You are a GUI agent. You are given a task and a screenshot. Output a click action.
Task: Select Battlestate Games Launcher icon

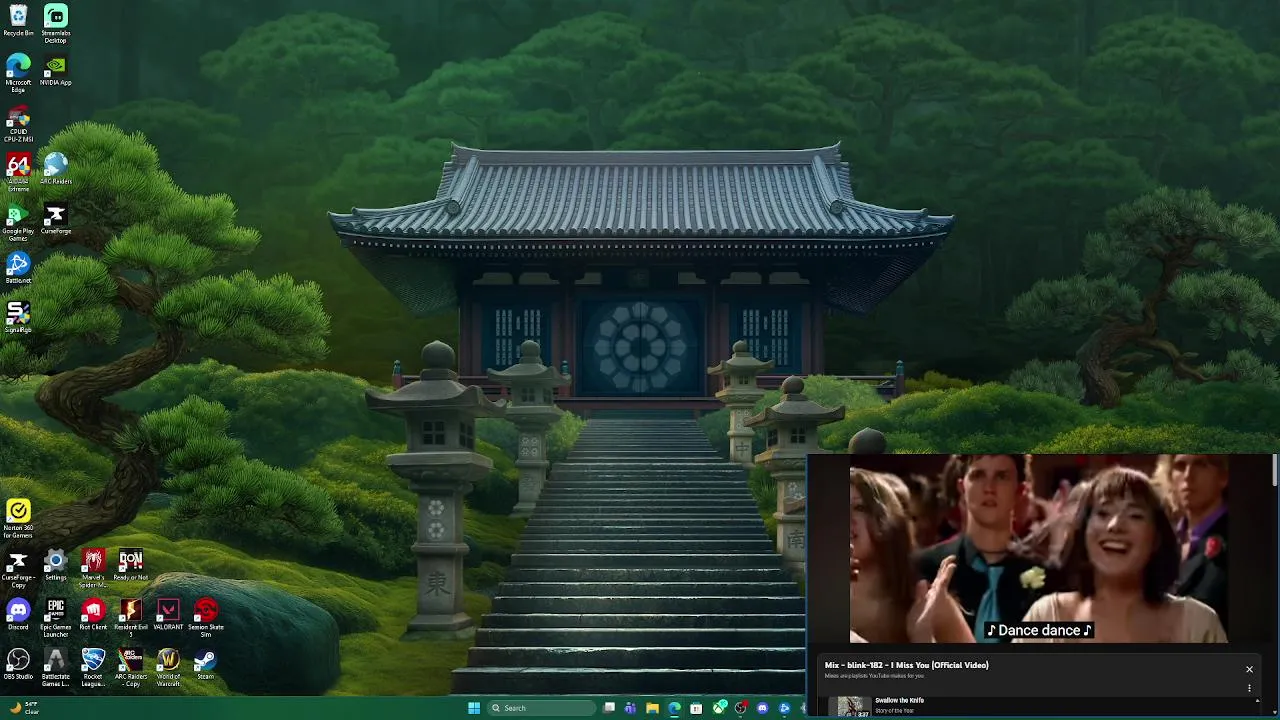point(56,667)
